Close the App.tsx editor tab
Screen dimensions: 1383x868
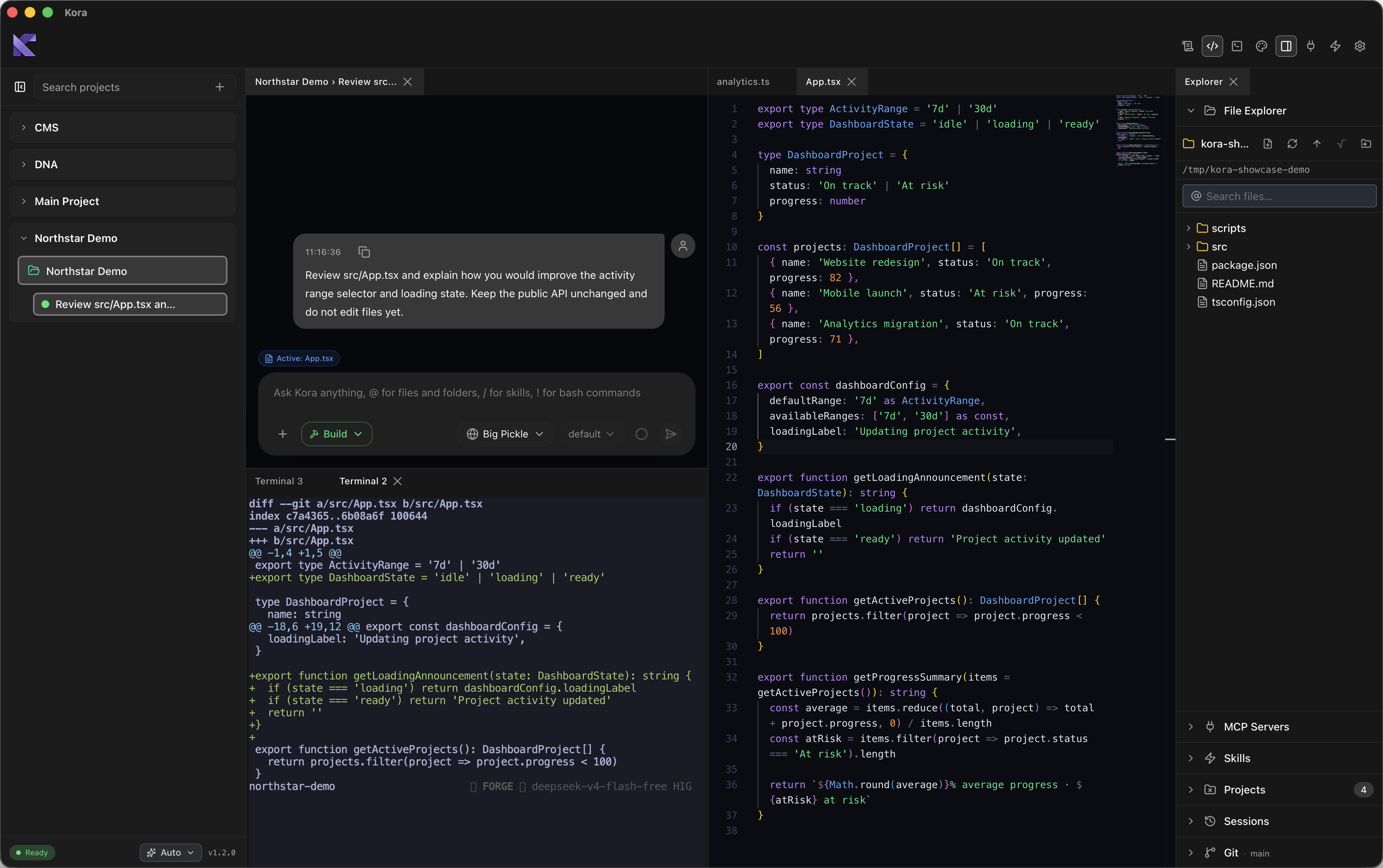(x=852, y=81)
